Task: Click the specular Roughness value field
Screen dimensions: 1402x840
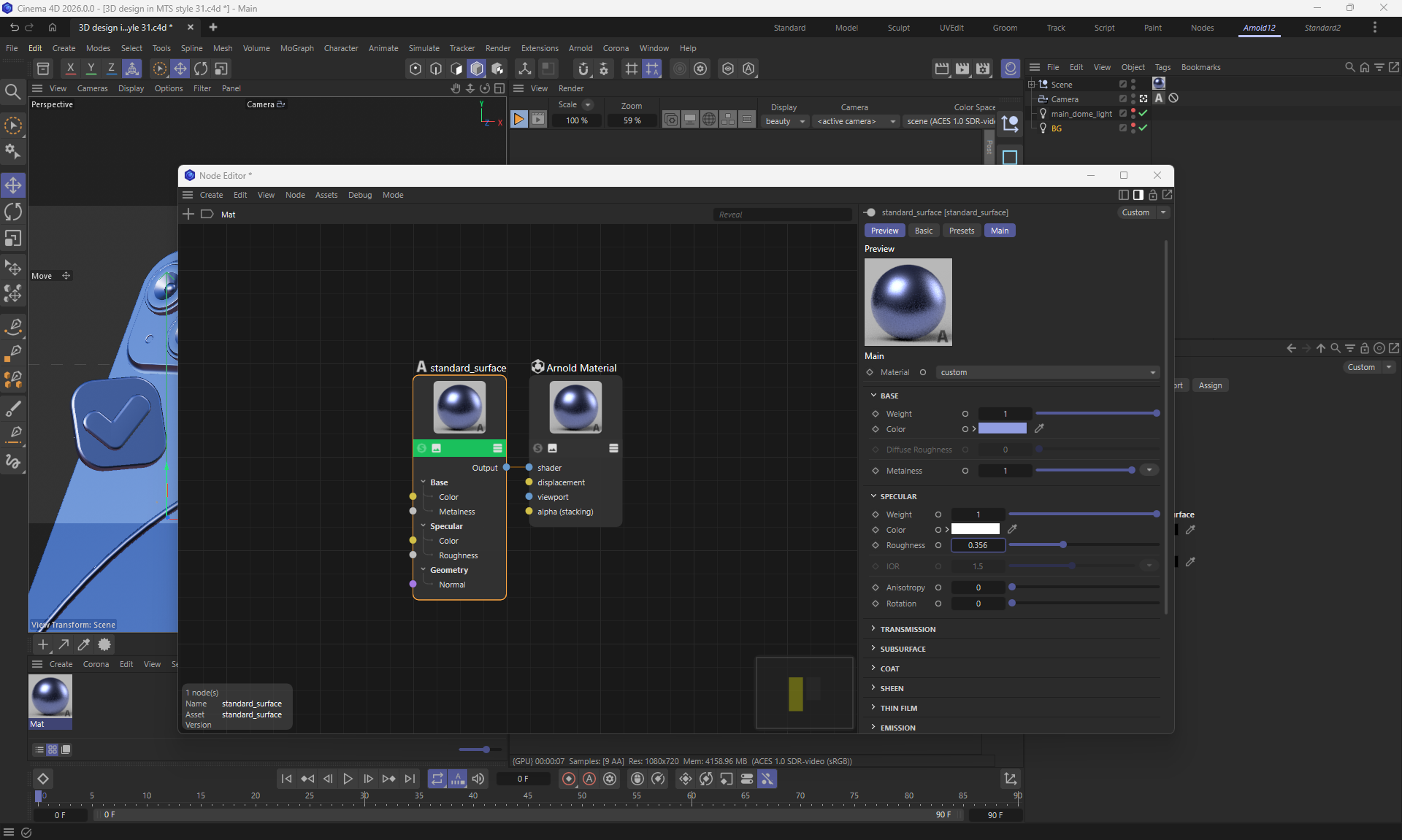Action: (x=978, y=545)
